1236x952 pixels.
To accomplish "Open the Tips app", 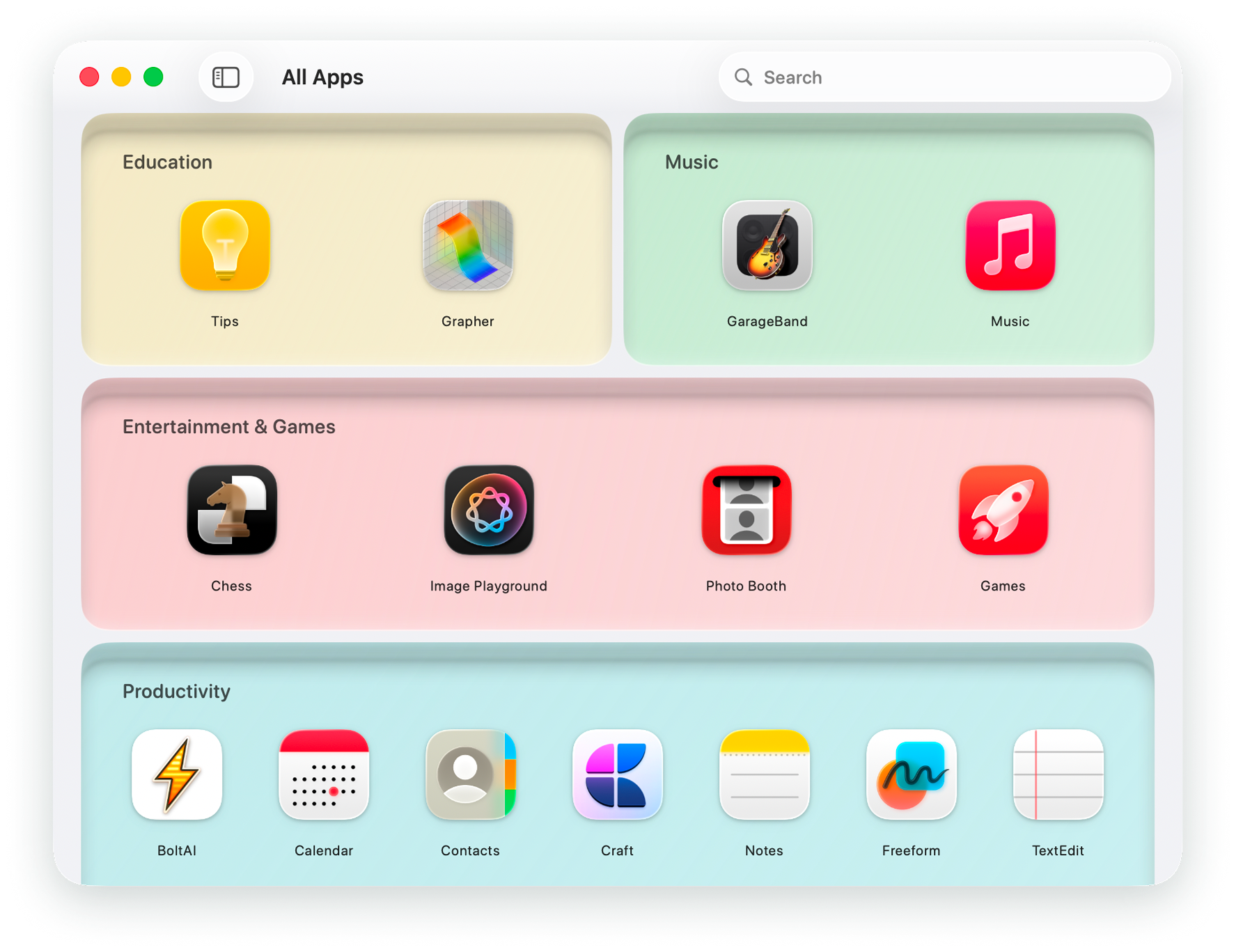I will [x=225, y=245].
